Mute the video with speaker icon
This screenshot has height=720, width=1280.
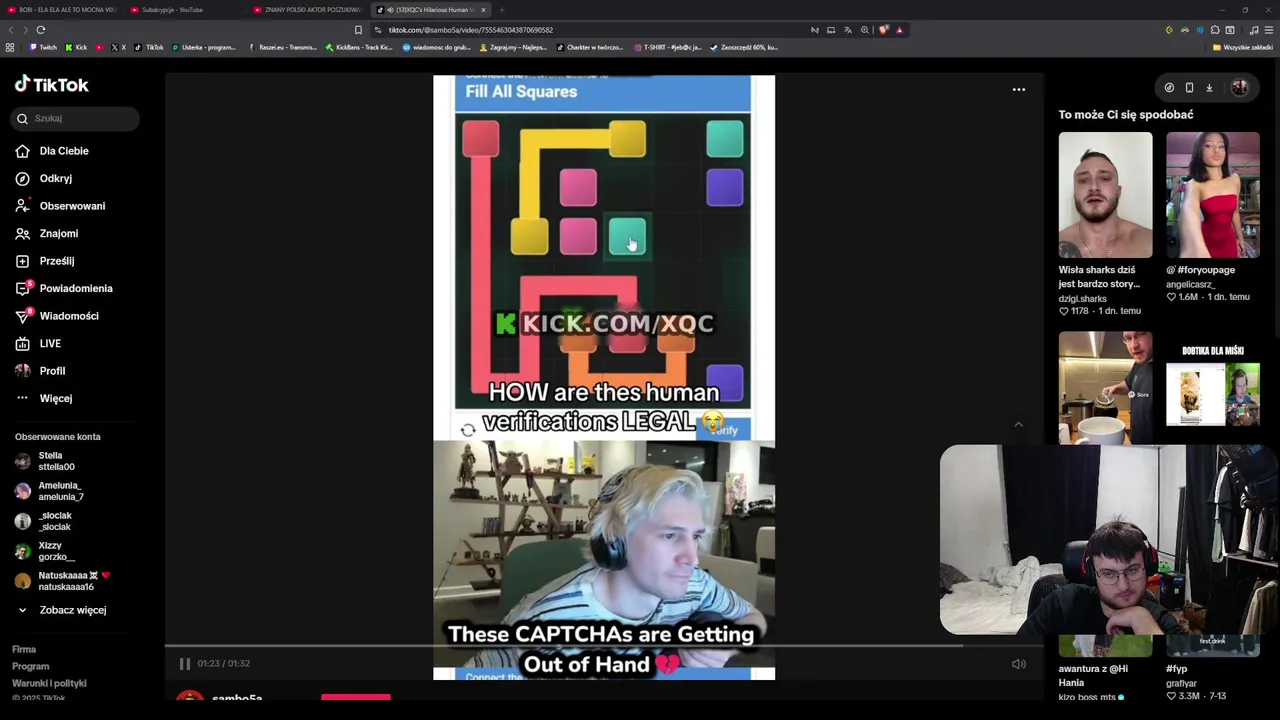pos(1019,664)
